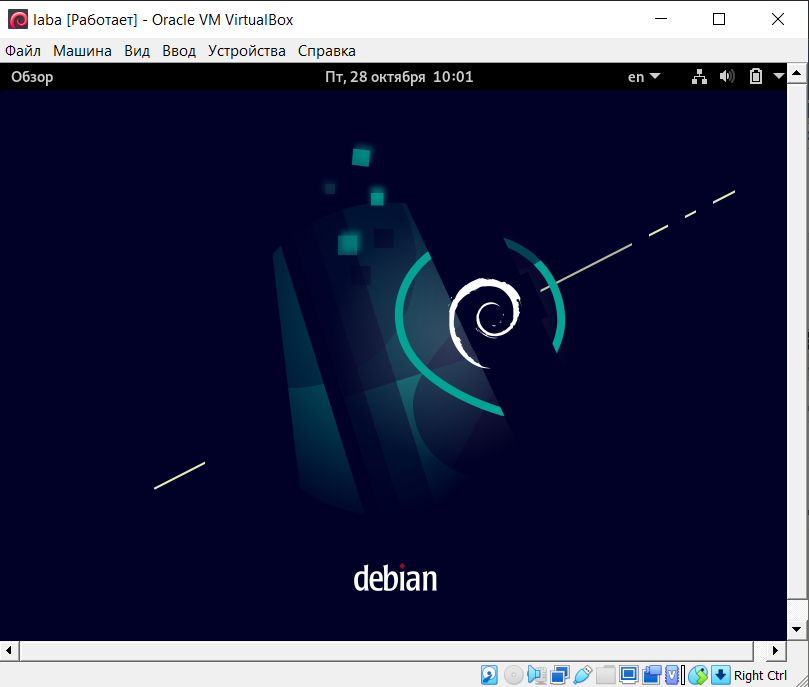
Task: Open the Машина menu
Action: click(x=82, y=51)
